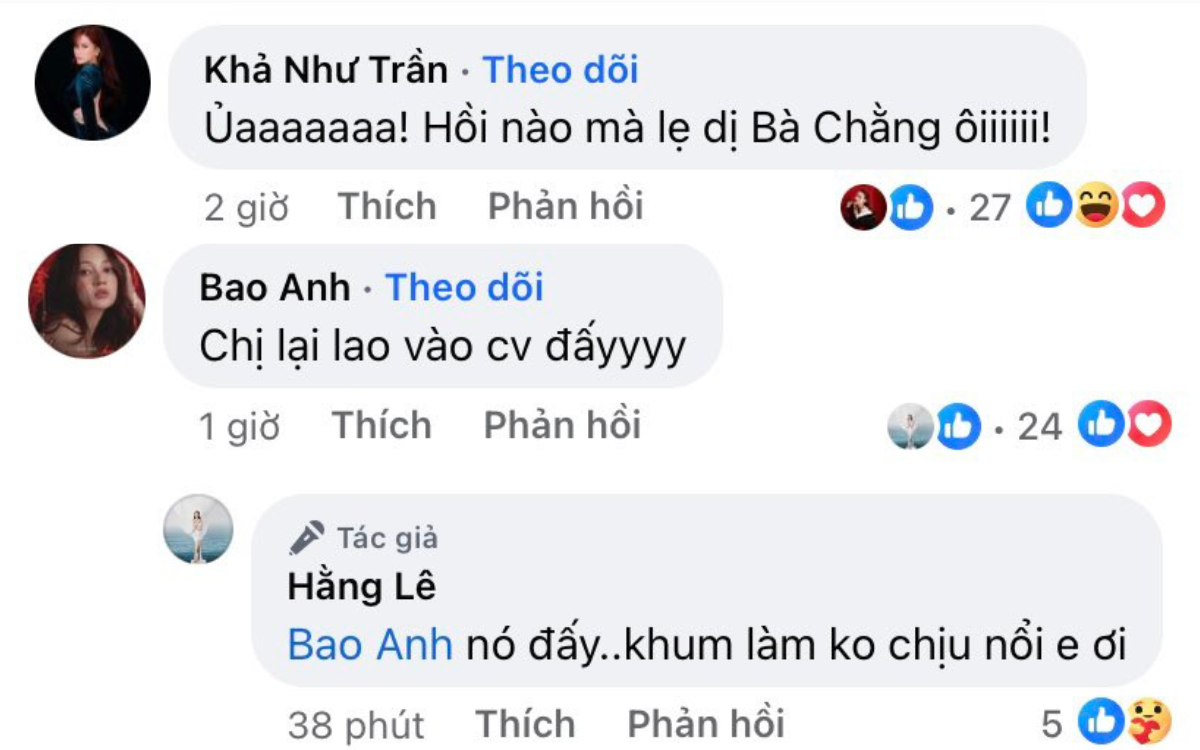
Task: Open Khả Như Trần's profile avatar
Action: tap(93, 83)
